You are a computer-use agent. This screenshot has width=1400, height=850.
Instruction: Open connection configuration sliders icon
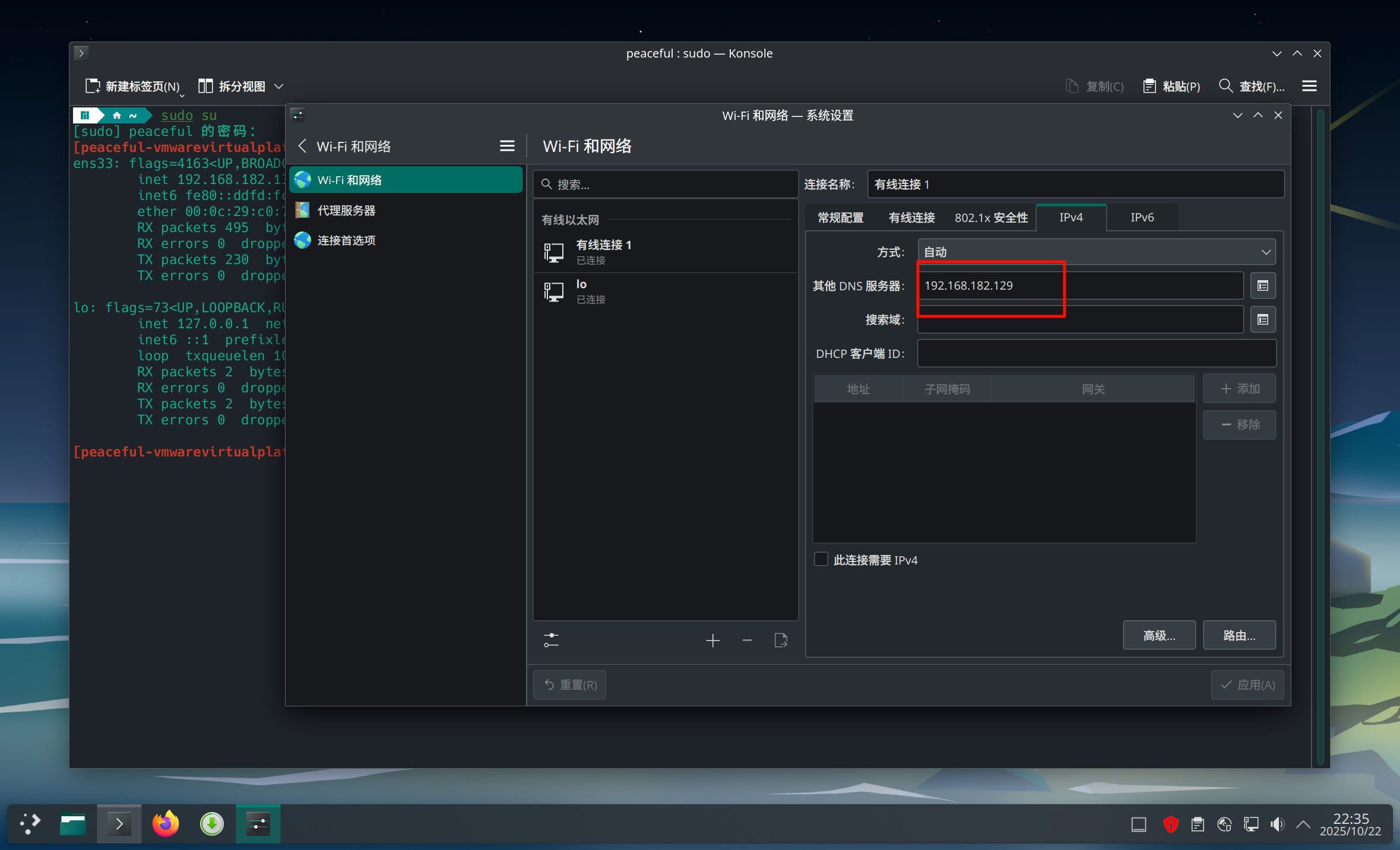click(551, 640)
